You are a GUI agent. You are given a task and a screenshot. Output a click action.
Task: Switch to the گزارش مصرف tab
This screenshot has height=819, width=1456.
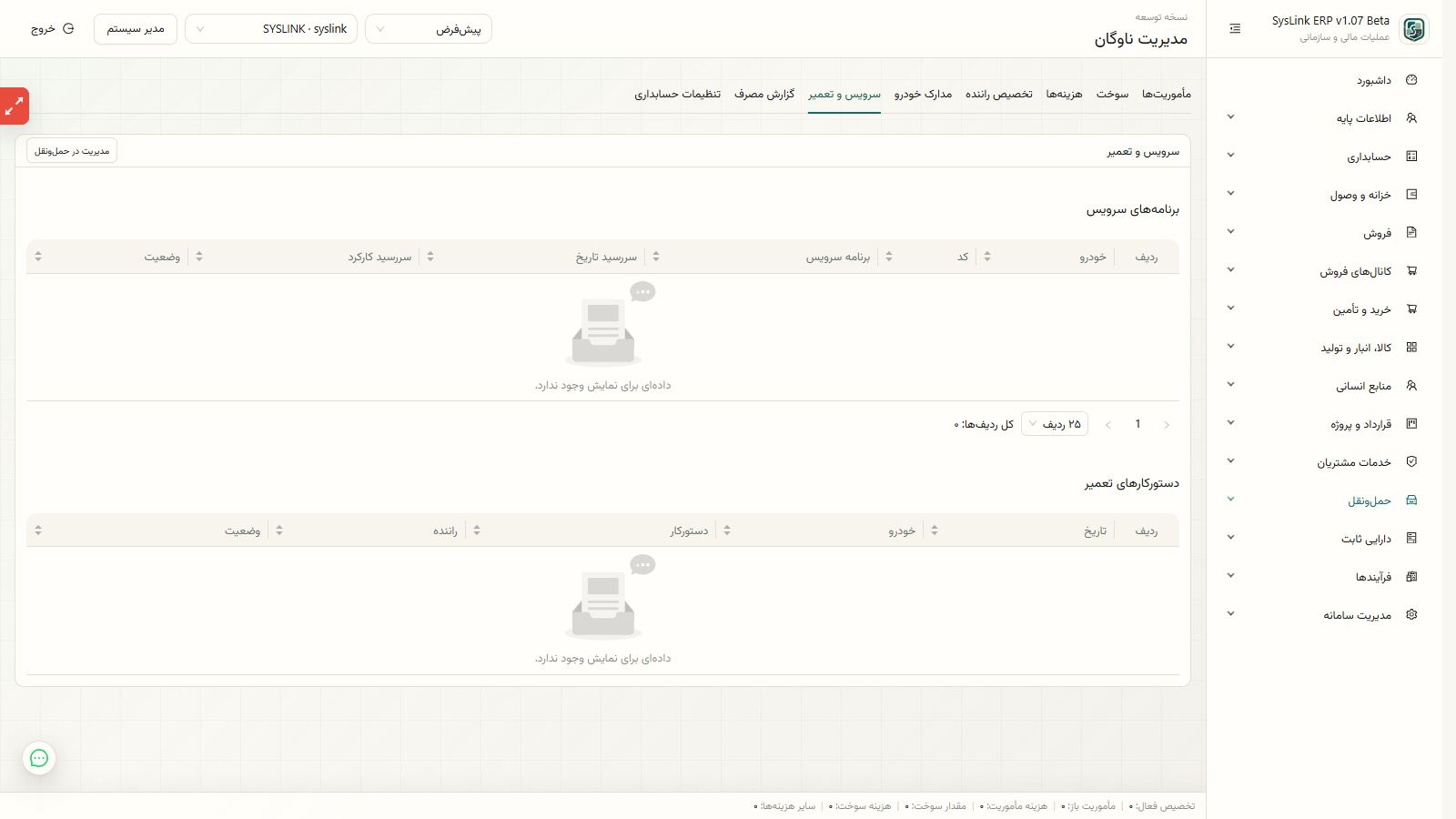(x=764, y=95)
